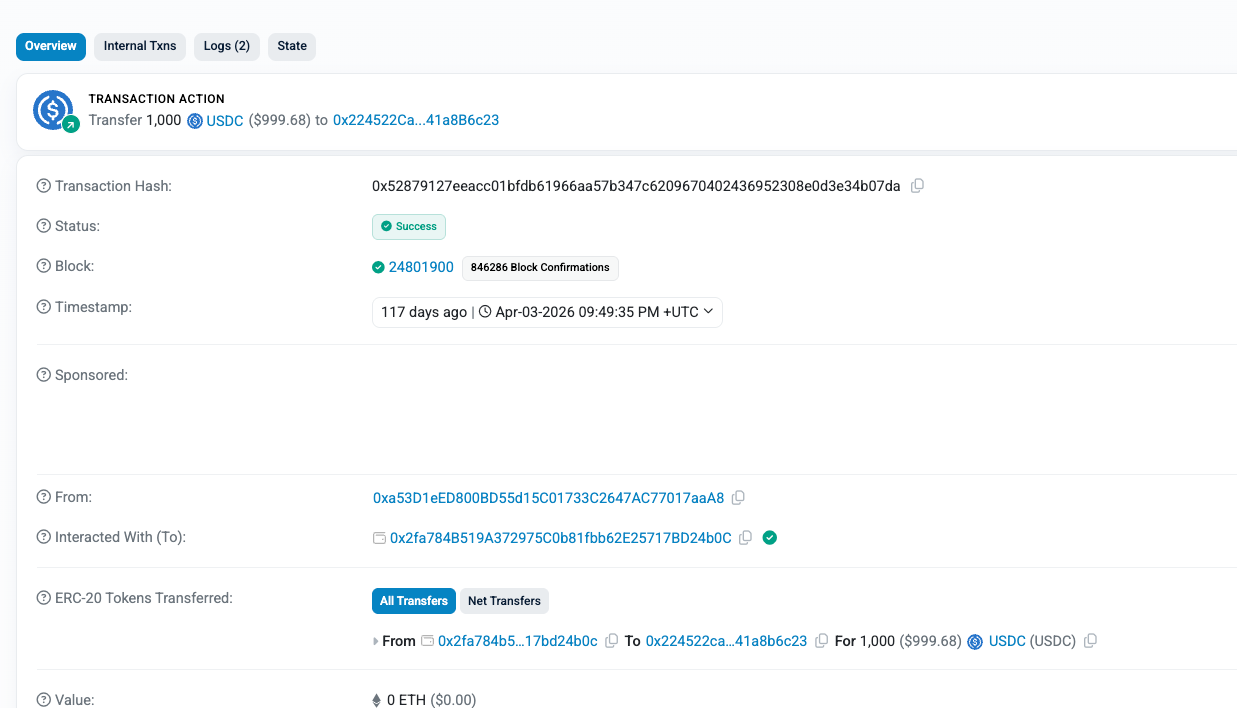Viewport: 1237px width, 708px height.
Task: Open recipient address 0x224522Ca...41a8B6c23 in Transaction Action
Action: tap(416, 120)
